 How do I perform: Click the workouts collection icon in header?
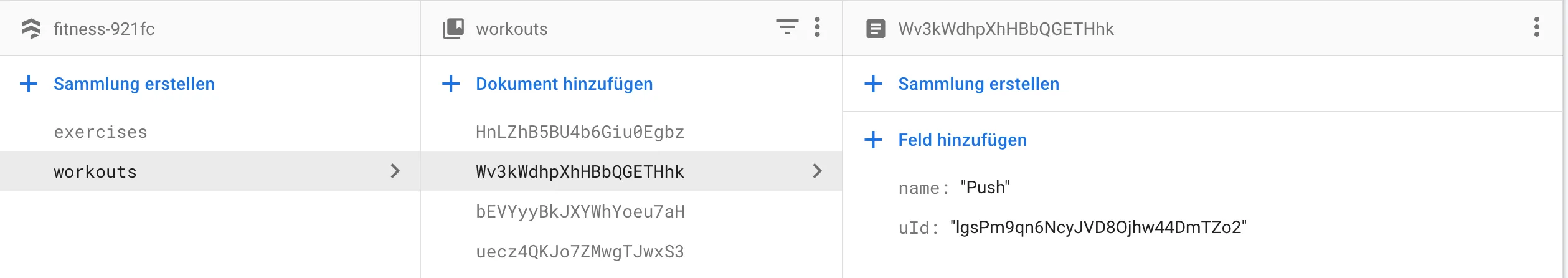click(453, 29)
